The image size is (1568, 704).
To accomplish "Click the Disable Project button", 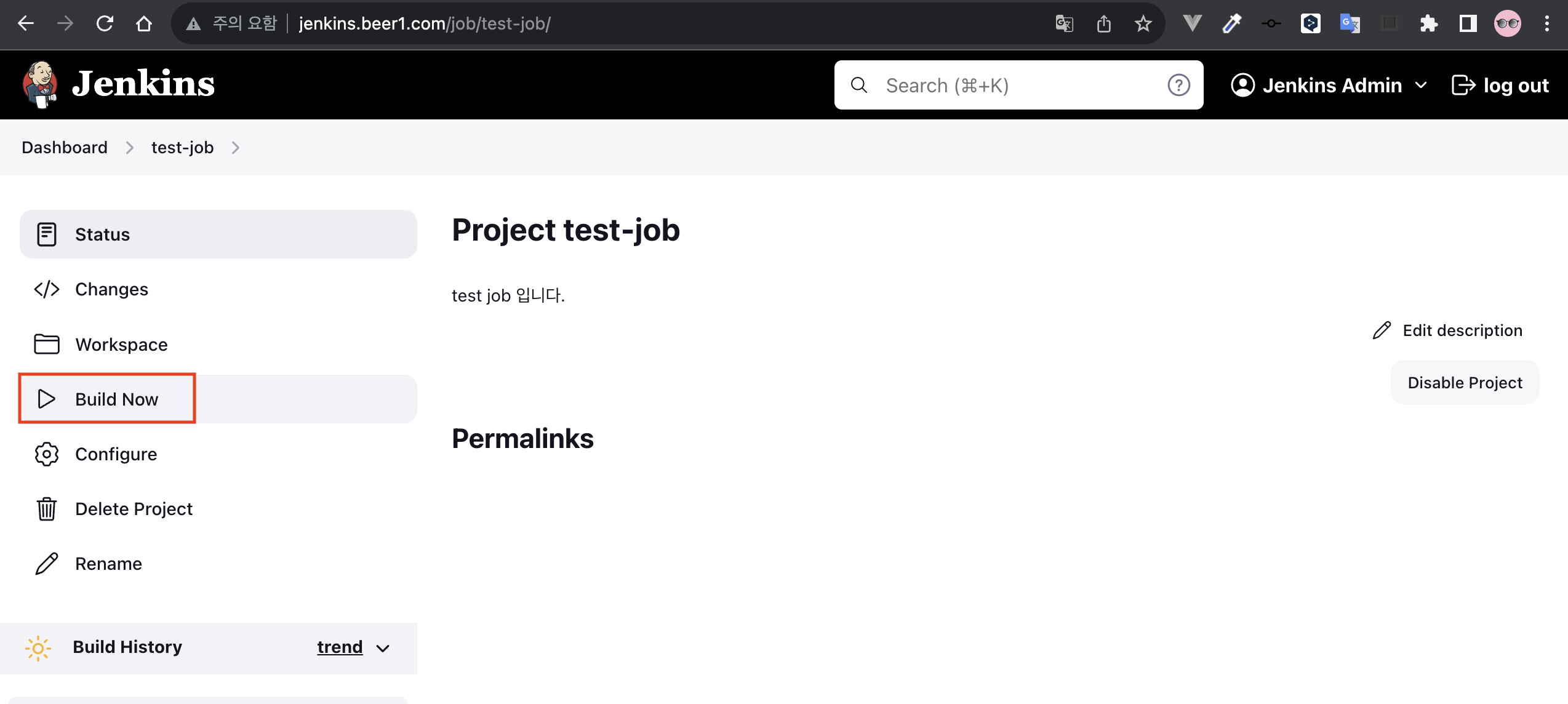I will click(1465, 382).
